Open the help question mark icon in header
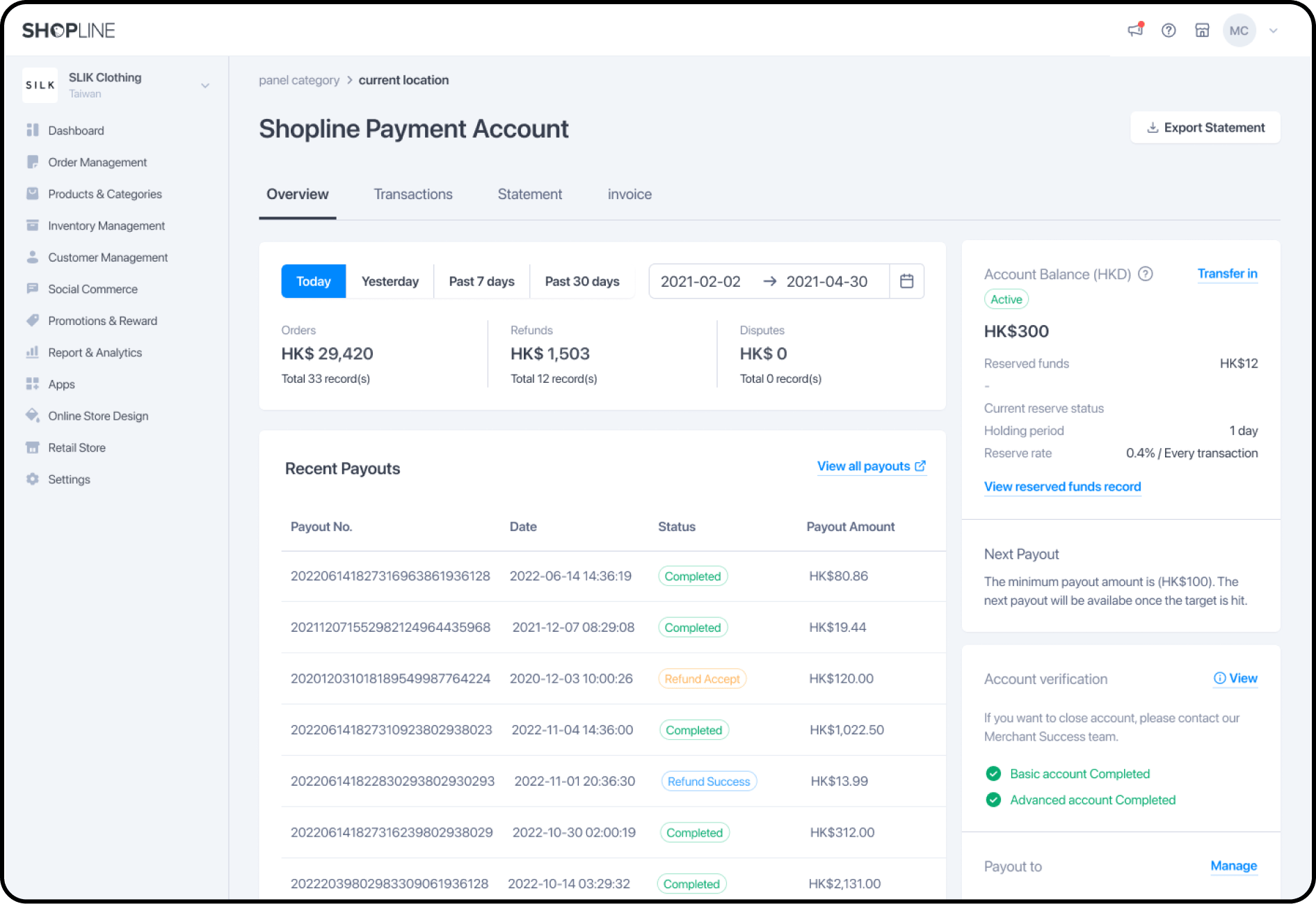1316x904 pixels. tap(1169, 30)
